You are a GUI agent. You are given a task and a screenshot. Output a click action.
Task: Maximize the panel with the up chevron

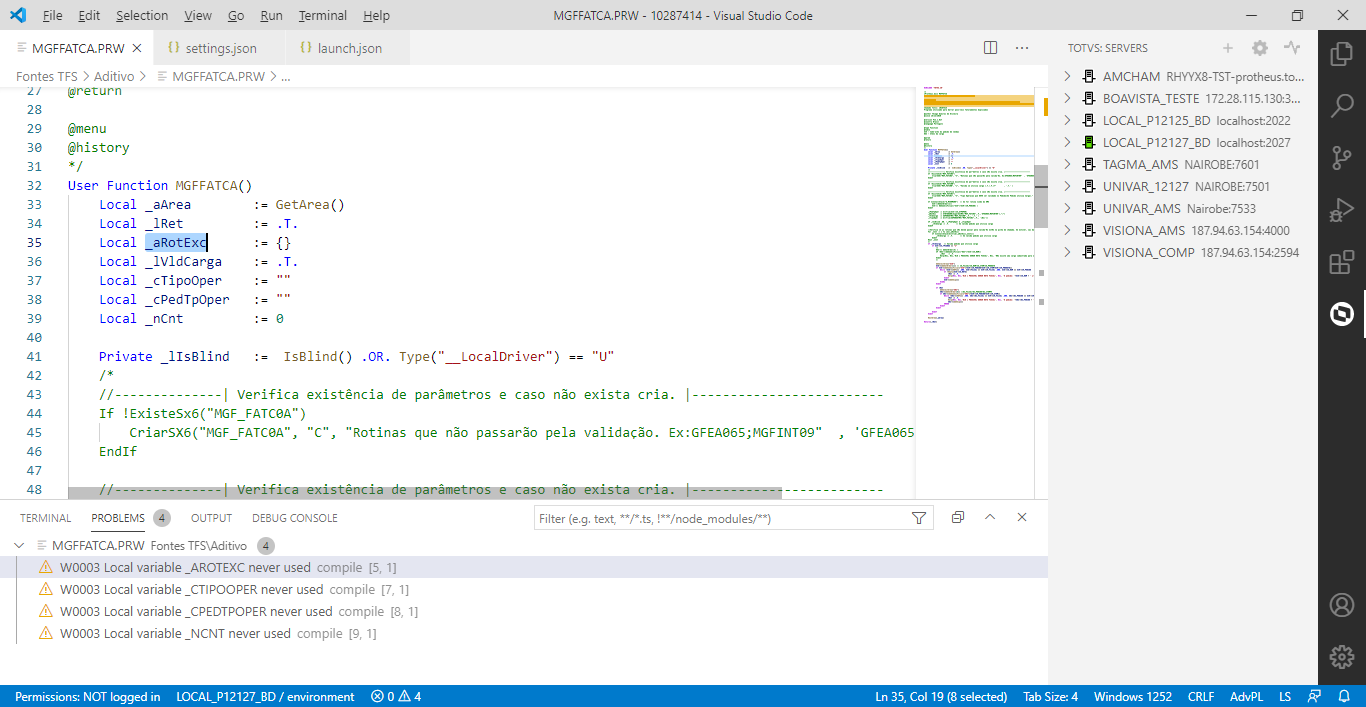(990, 518)
